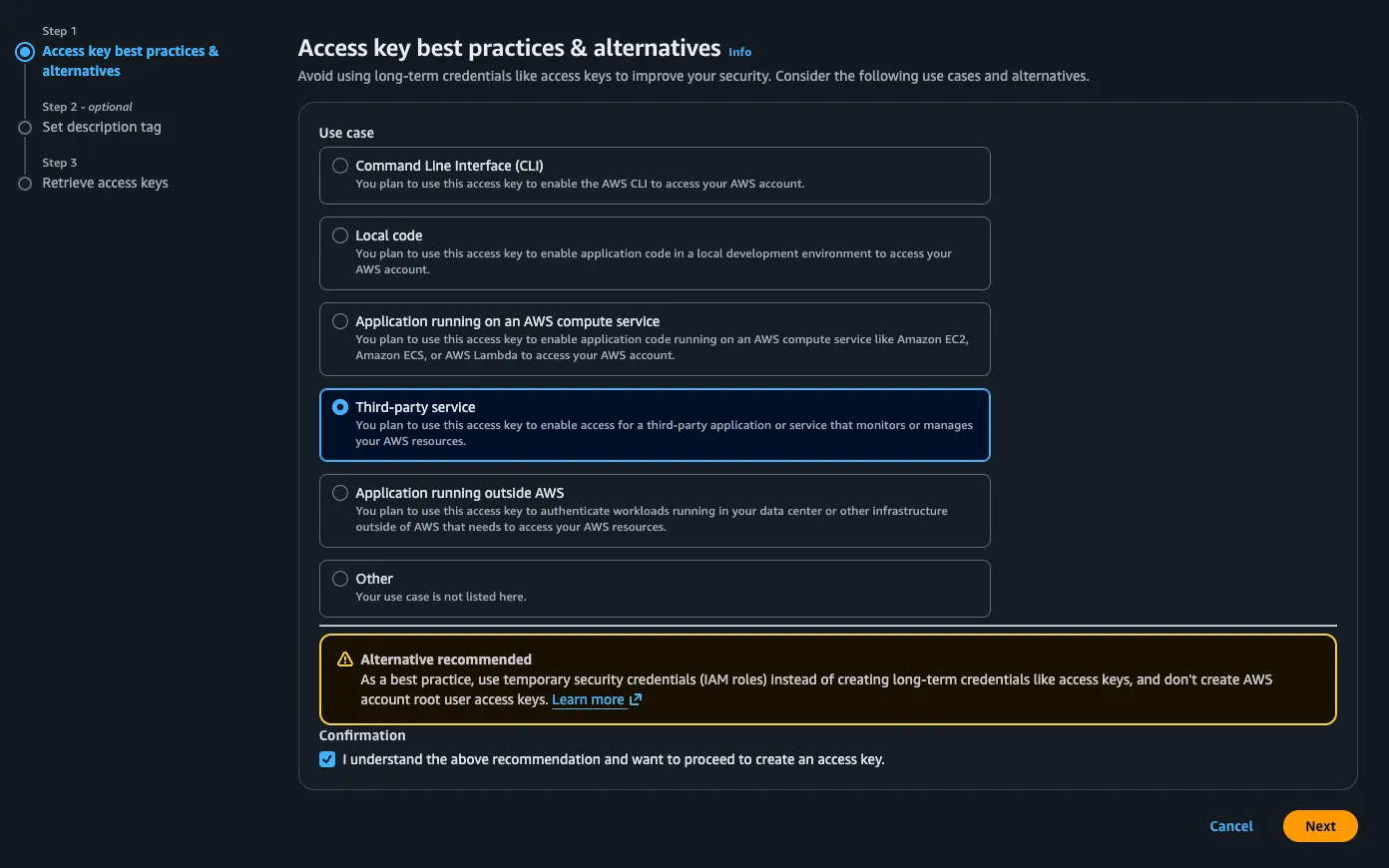Open the Info link beside the heading
1389x868 pixels.
(739, 52)
